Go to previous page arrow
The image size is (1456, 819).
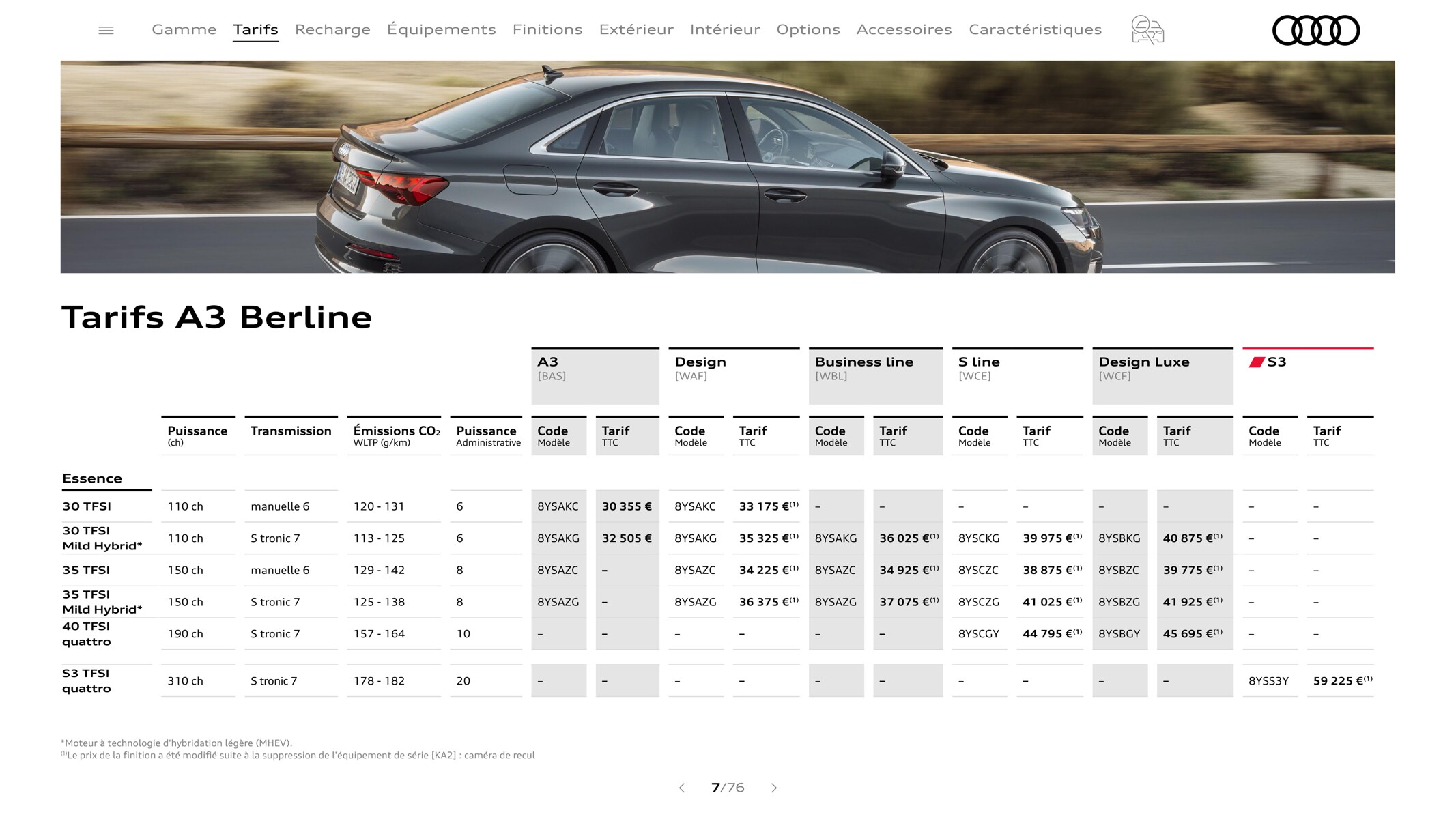[x=681, y=788]
